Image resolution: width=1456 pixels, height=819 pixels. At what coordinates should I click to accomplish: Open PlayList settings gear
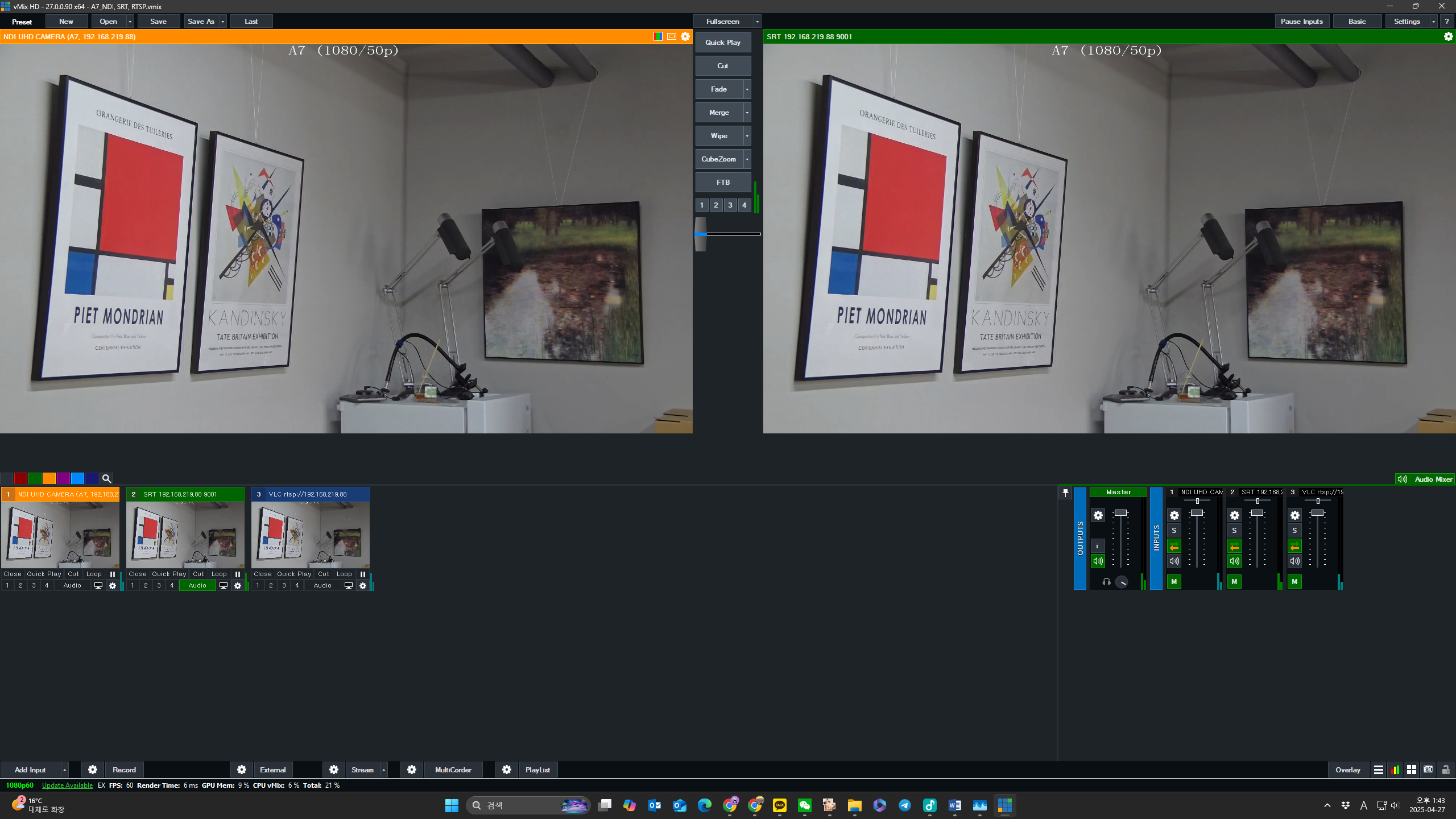coord(507,770)
